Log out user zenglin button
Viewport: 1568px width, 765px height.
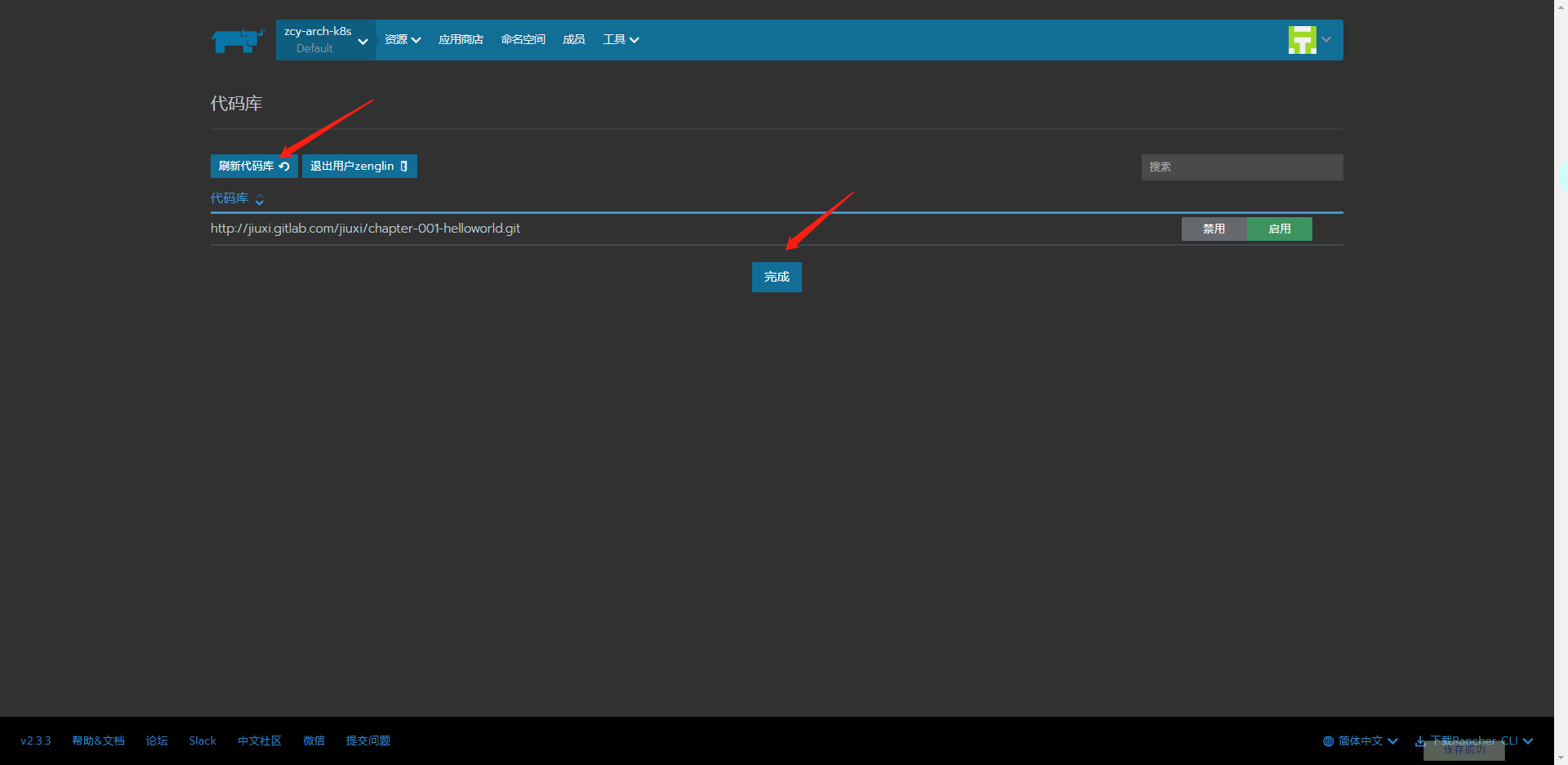(x=359, y=166)
